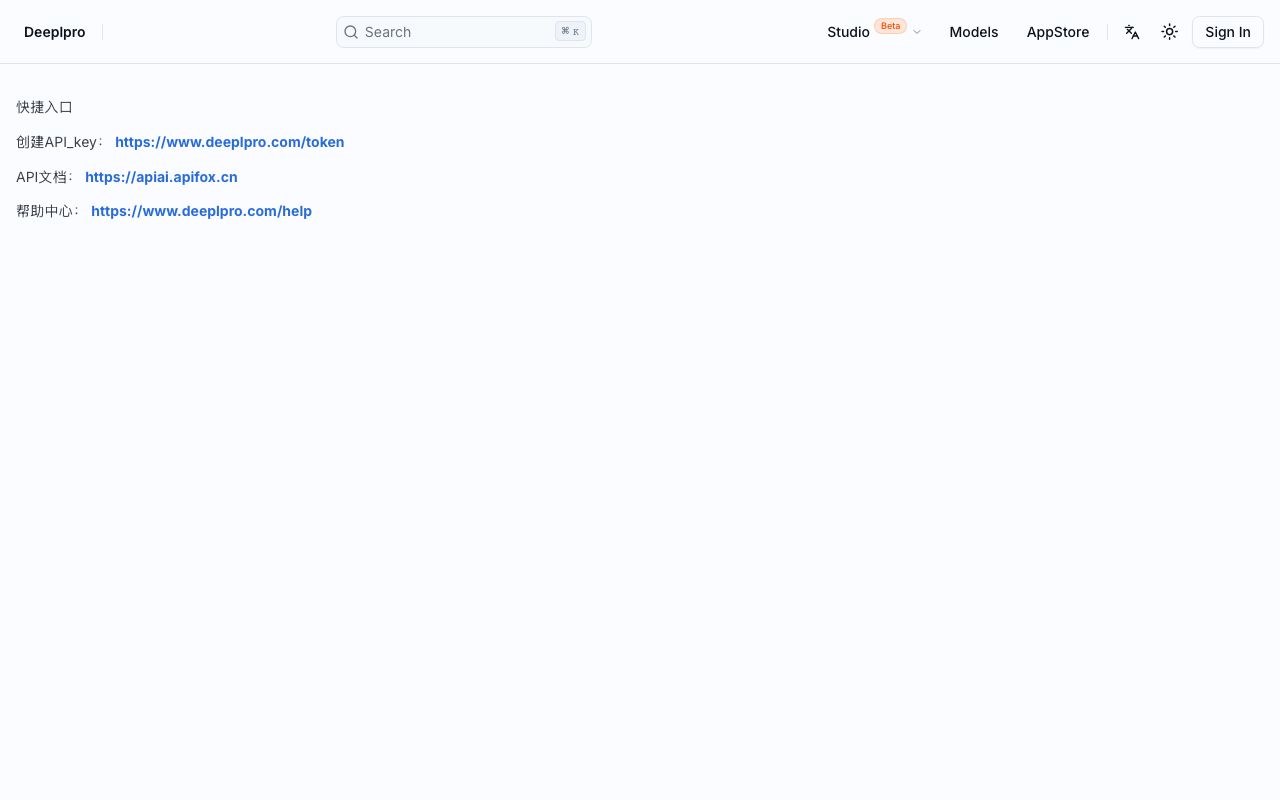Screen dimensions: 1280x800
Task: Open the https://apiai.apifox.cn docs link
Action: (x=161, y=177)
